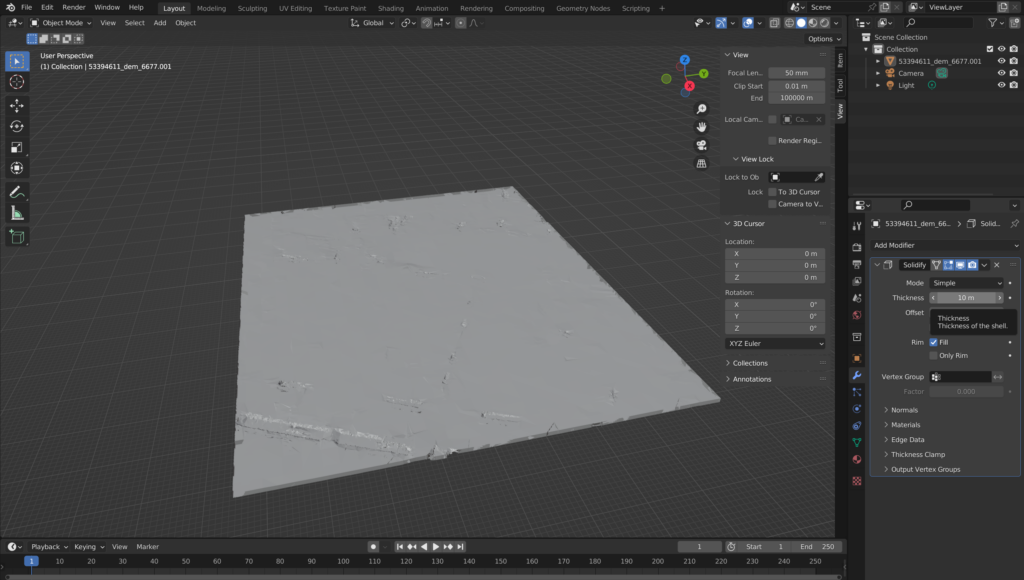Uncheck the Fill rim checkbox

(x=933, y=342)
